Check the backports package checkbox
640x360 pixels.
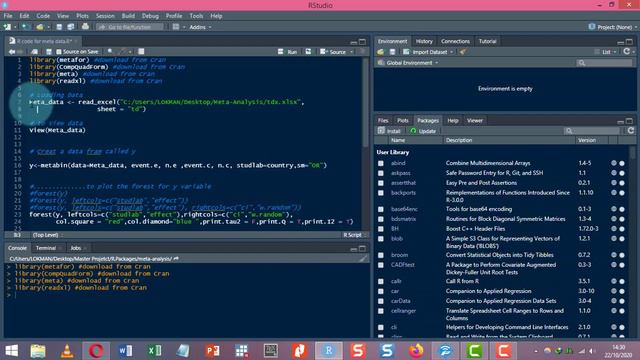tap(381, 193)
